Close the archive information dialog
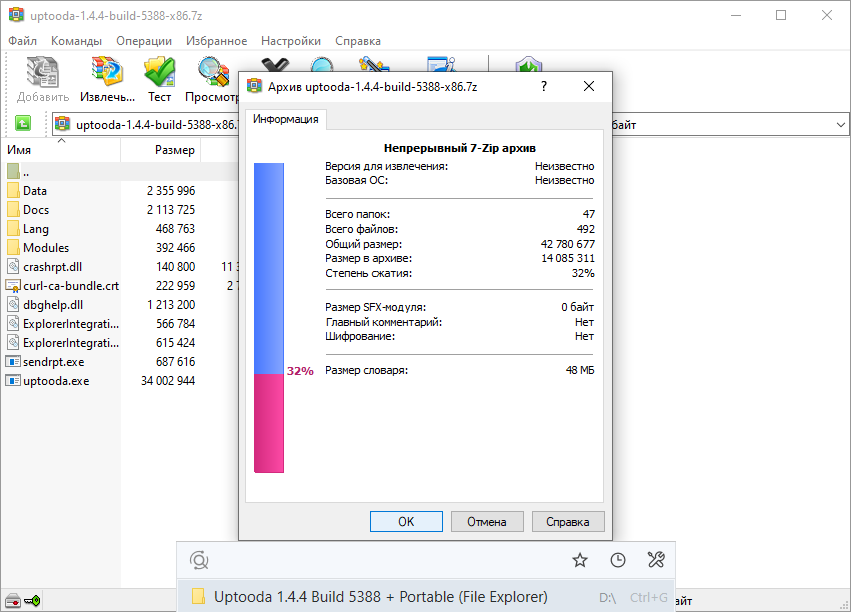The height and width of the screenshot is (612, 851). [589, 86]
